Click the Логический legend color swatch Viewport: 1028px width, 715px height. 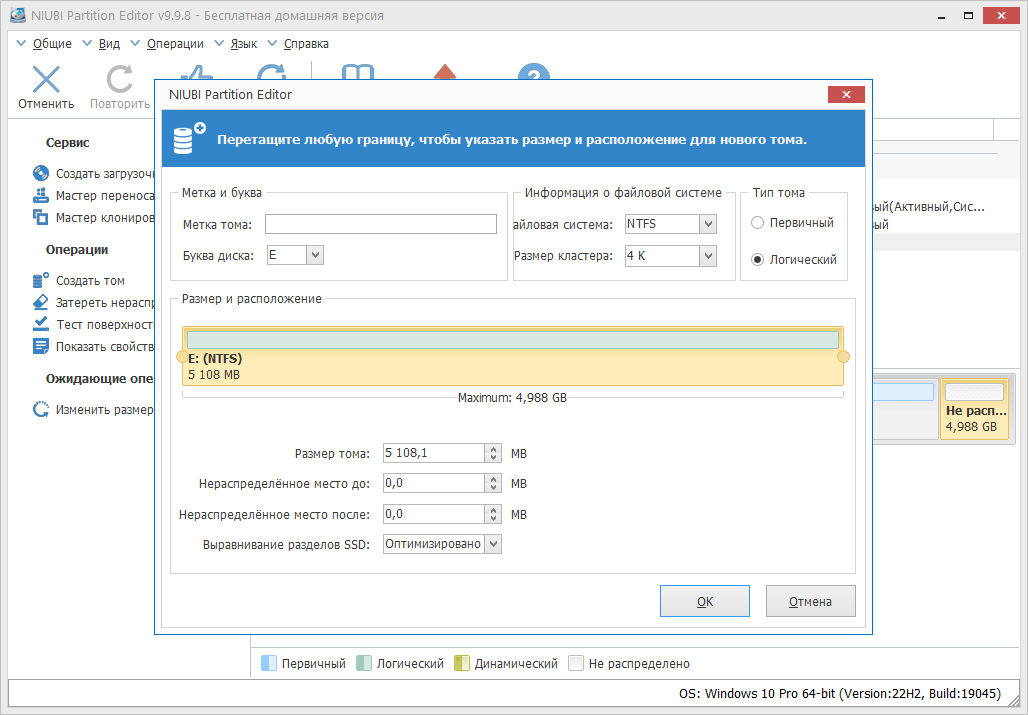coord(364,663)
